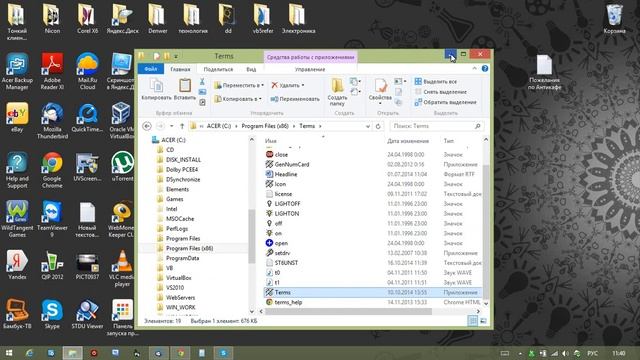Click Переименовать rename button
Viewport: 640px width, 360px height.
295,99
